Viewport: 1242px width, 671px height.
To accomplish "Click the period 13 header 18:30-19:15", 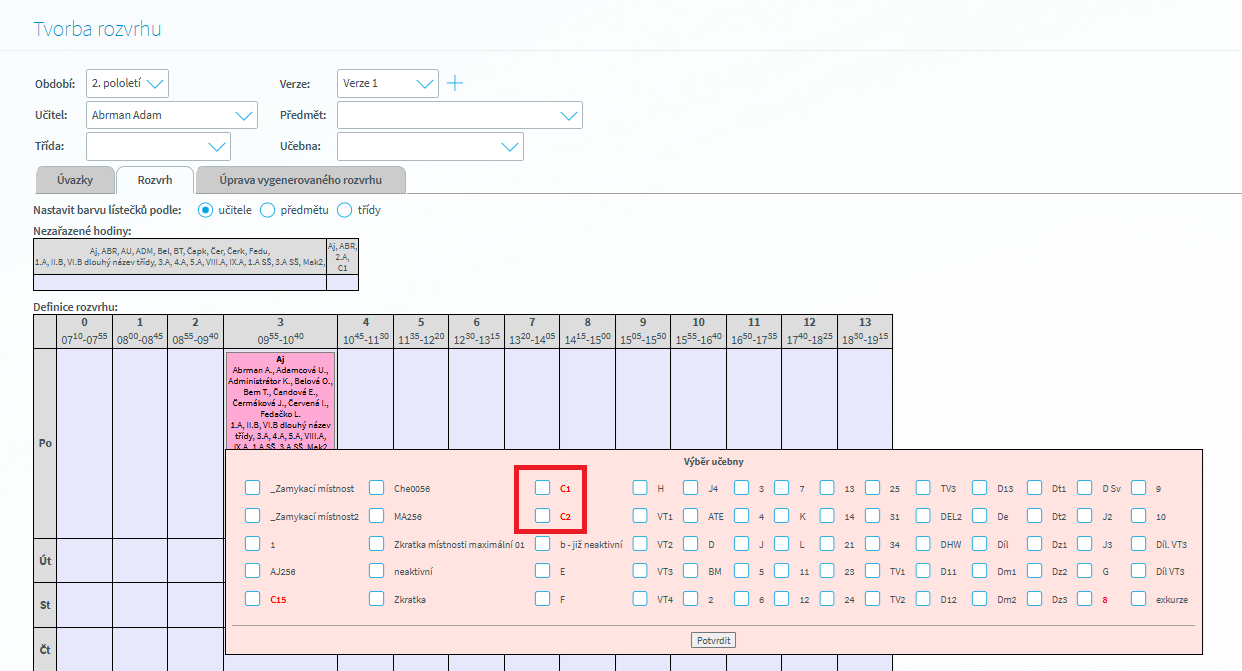I will [865, 332].
